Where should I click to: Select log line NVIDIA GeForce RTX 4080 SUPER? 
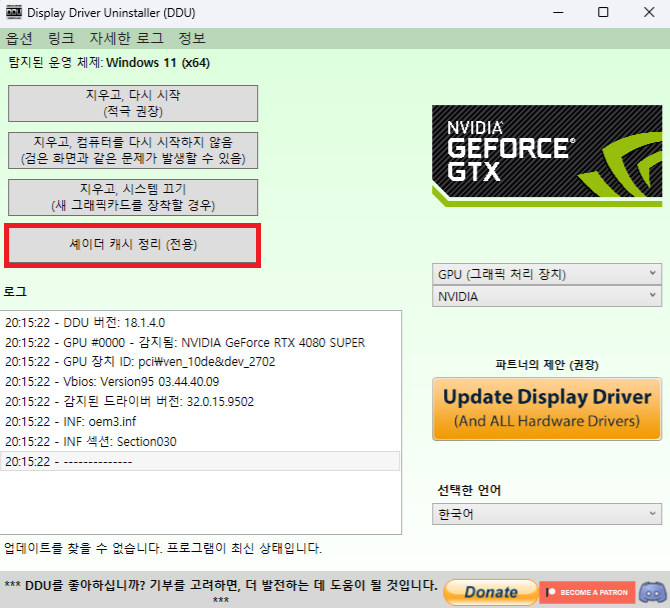coord(200,343)
